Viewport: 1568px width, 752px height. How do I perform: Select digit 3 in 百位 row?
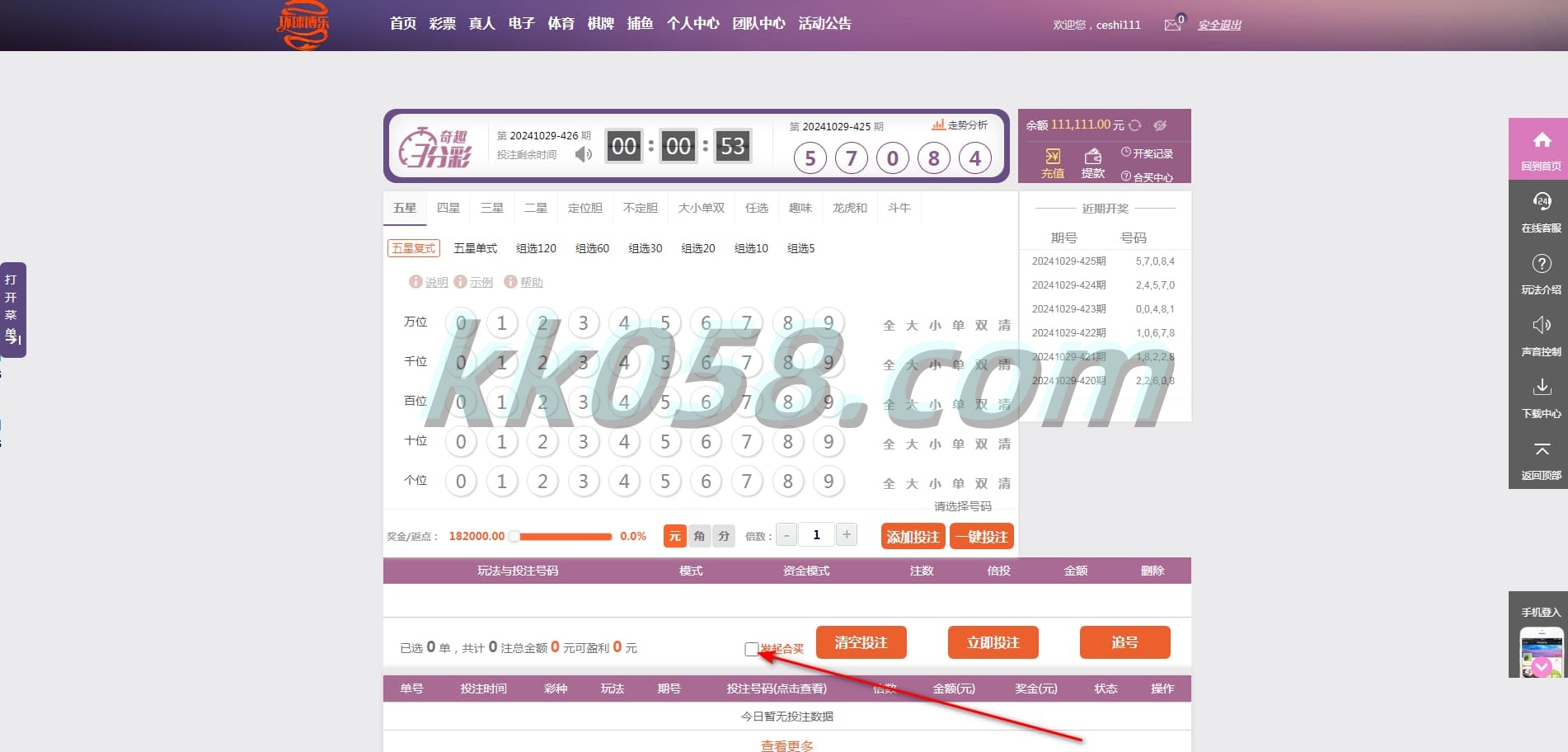pos(584,402)
